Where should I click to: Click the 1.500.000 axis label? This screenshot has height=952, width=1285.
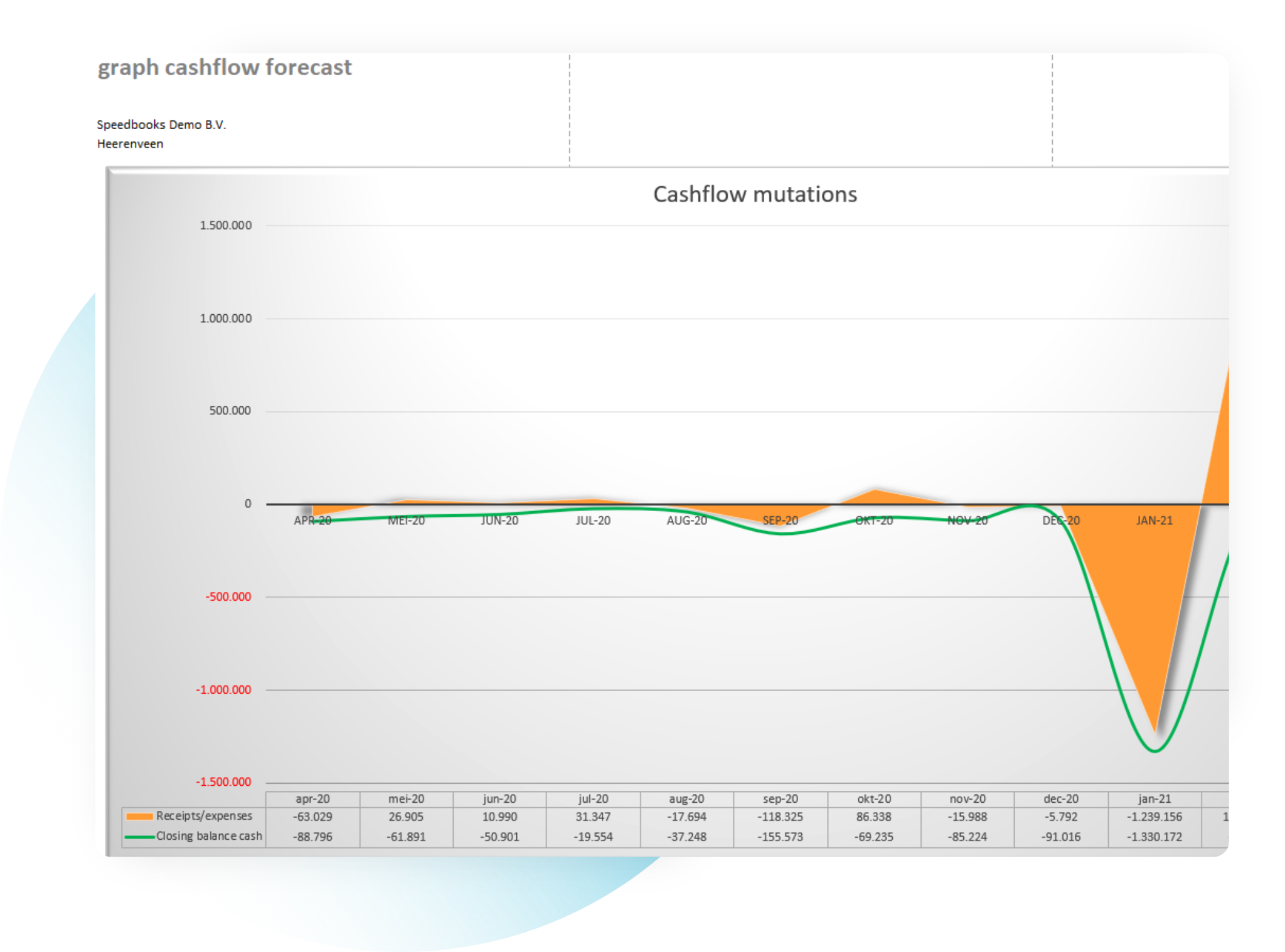tap(225, 225)
